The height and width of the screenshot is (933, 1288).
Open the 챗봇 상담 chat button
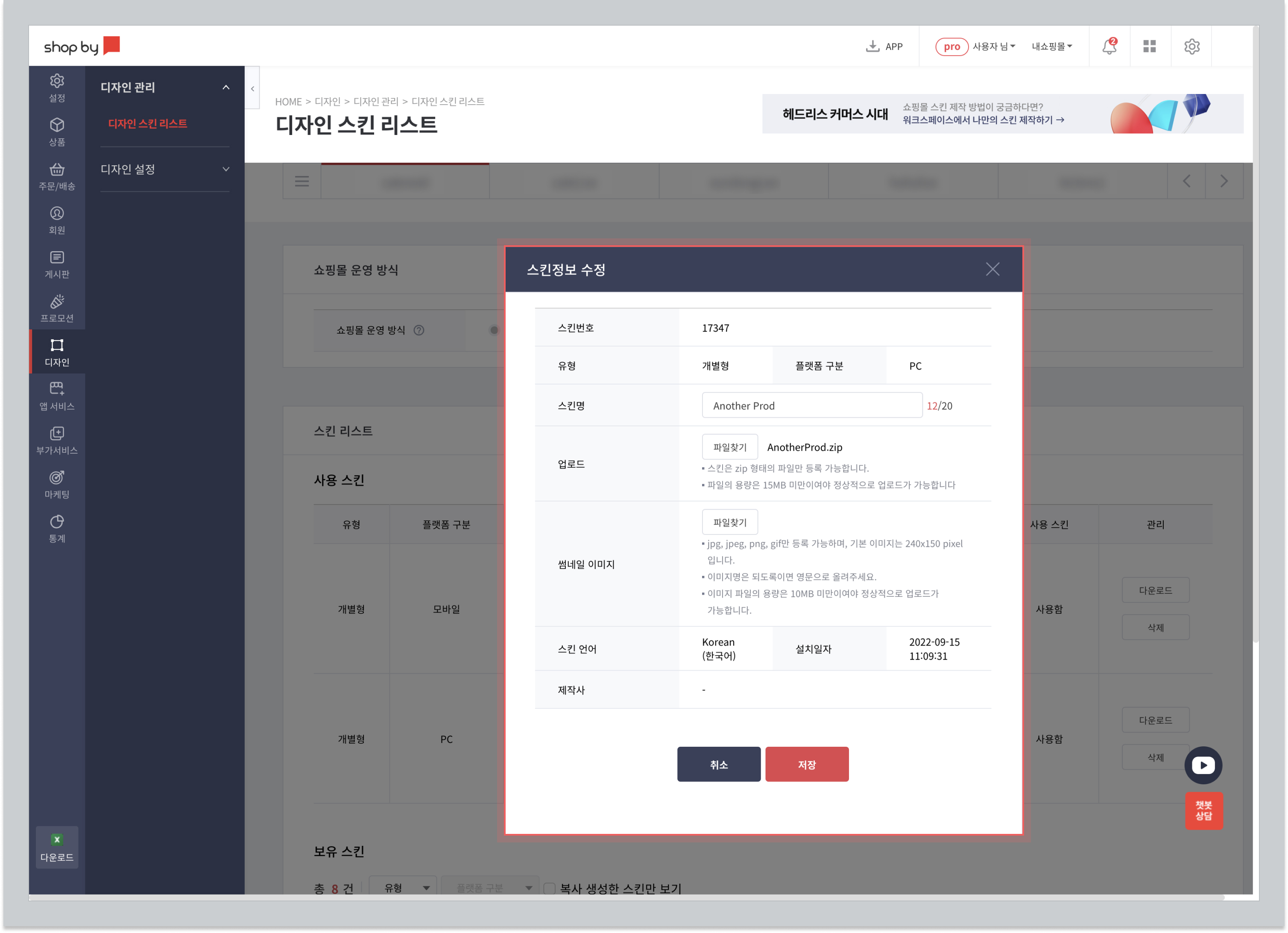point(1203,810)
